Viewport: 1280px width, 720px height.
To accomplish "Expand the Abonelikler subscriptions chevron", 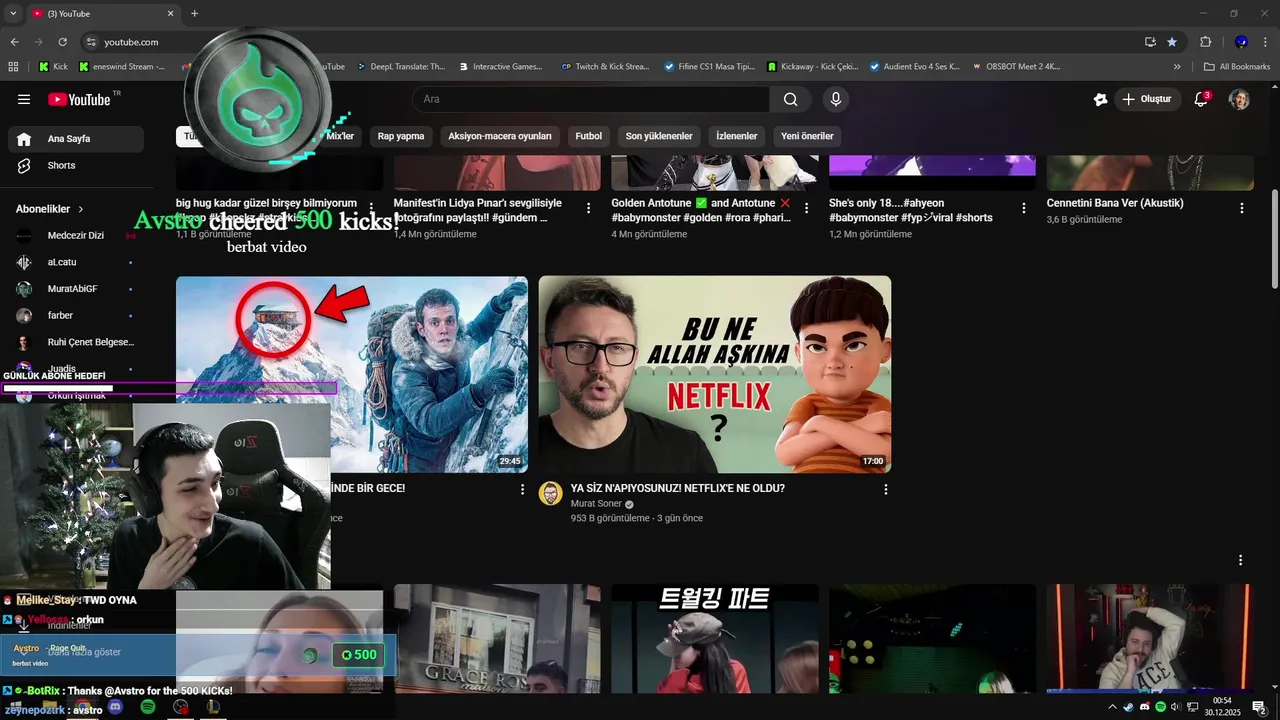I will [81, 209].
